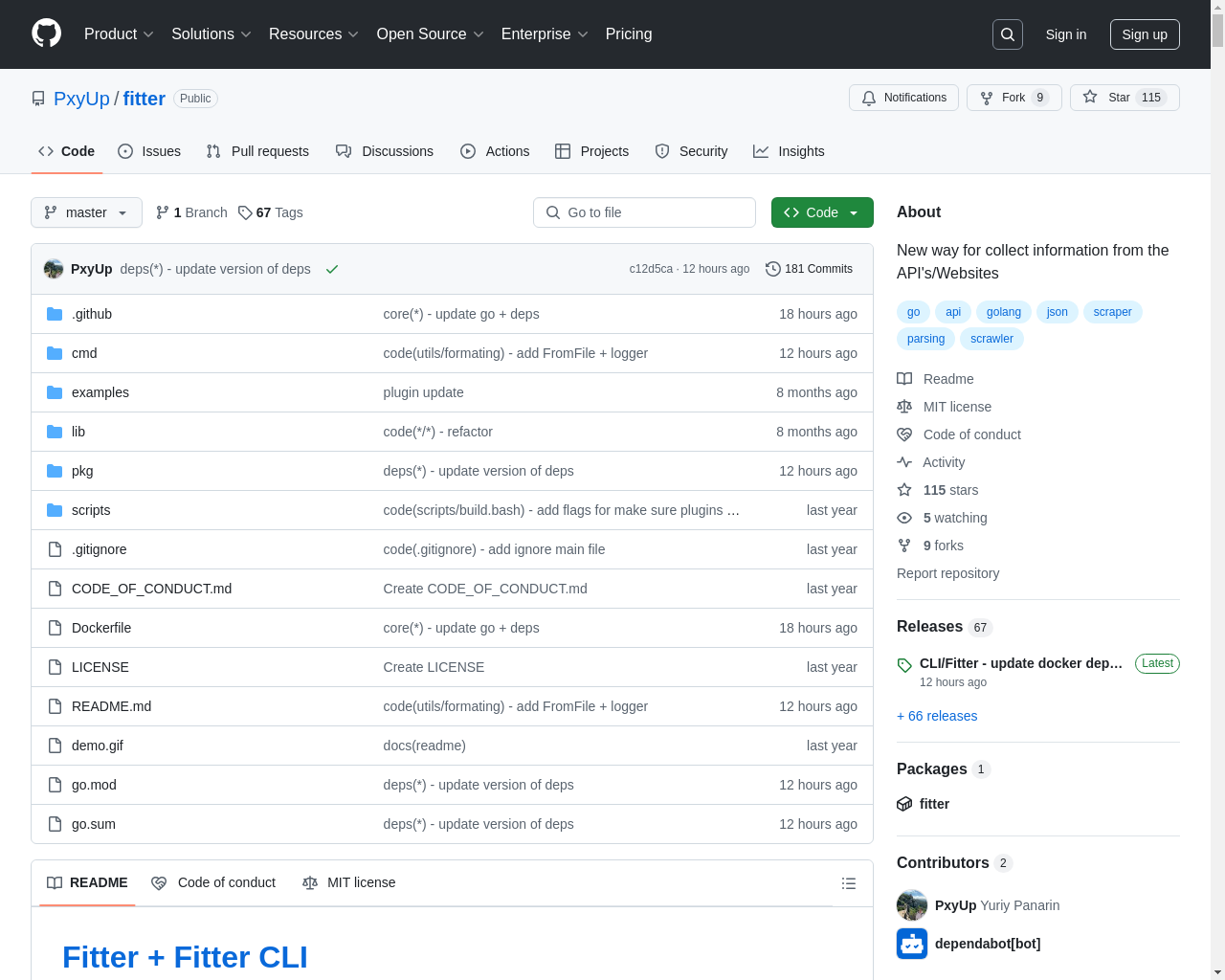Open the scraper topic tag
Image resolution: width=1225 pixels, height=980 pixels.
tap(1112, 312)
